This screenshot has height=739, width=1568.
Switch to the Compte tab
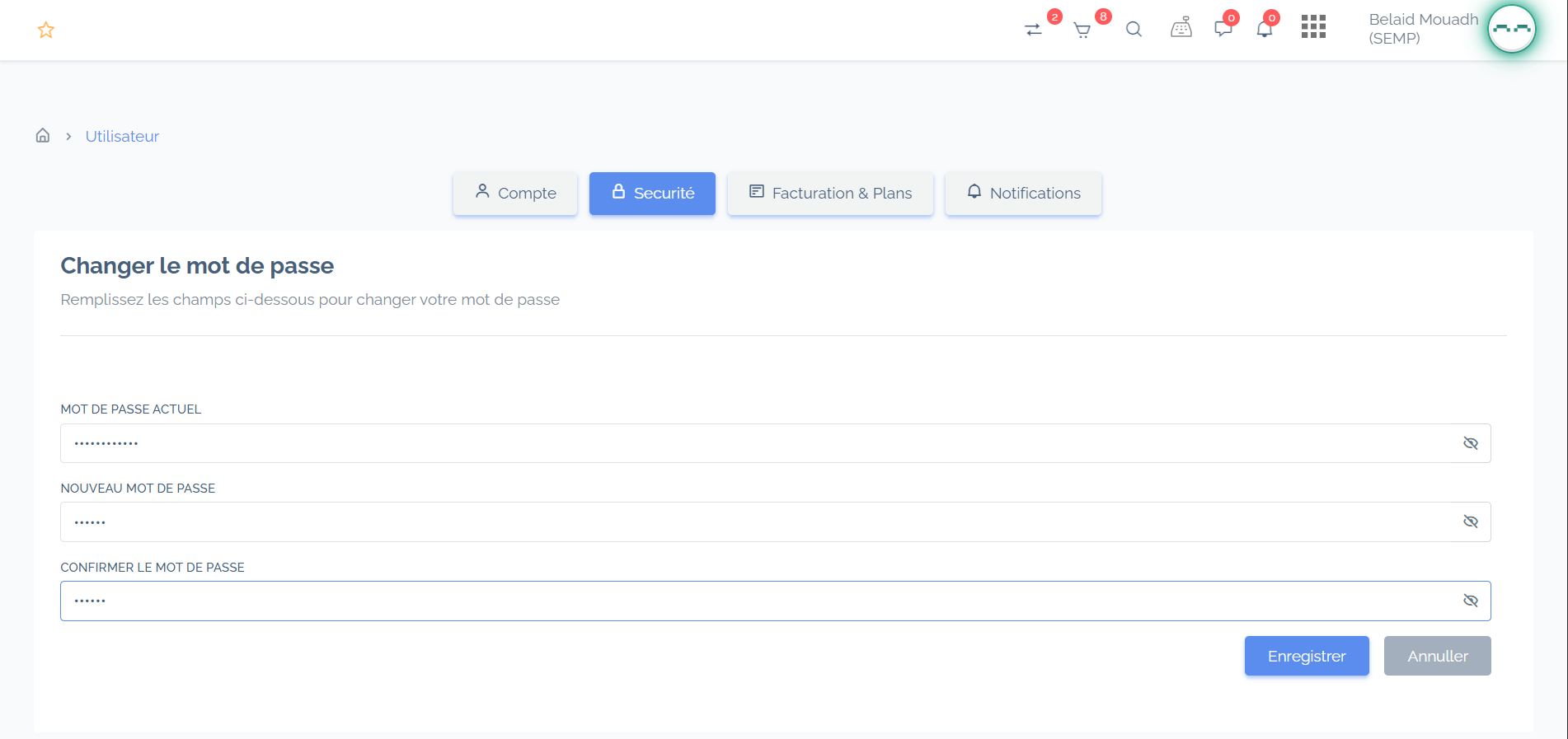tap(515, 194)
